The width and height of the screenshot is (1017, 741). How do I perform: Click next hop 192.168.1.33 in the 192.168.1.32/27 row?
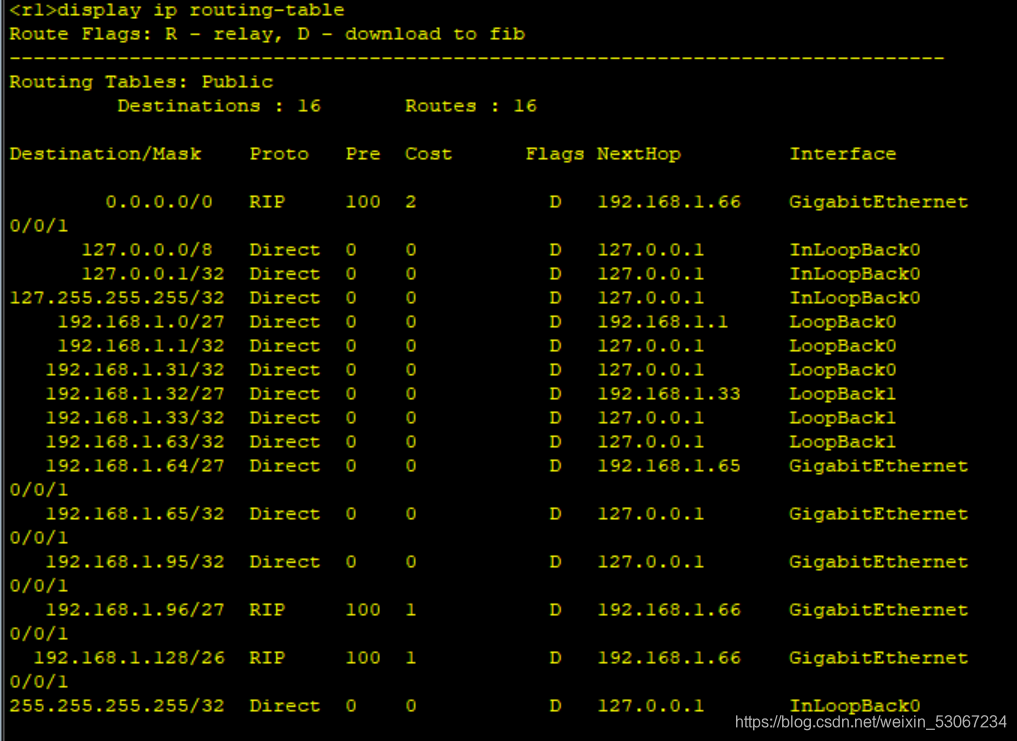tap(669, 394)
